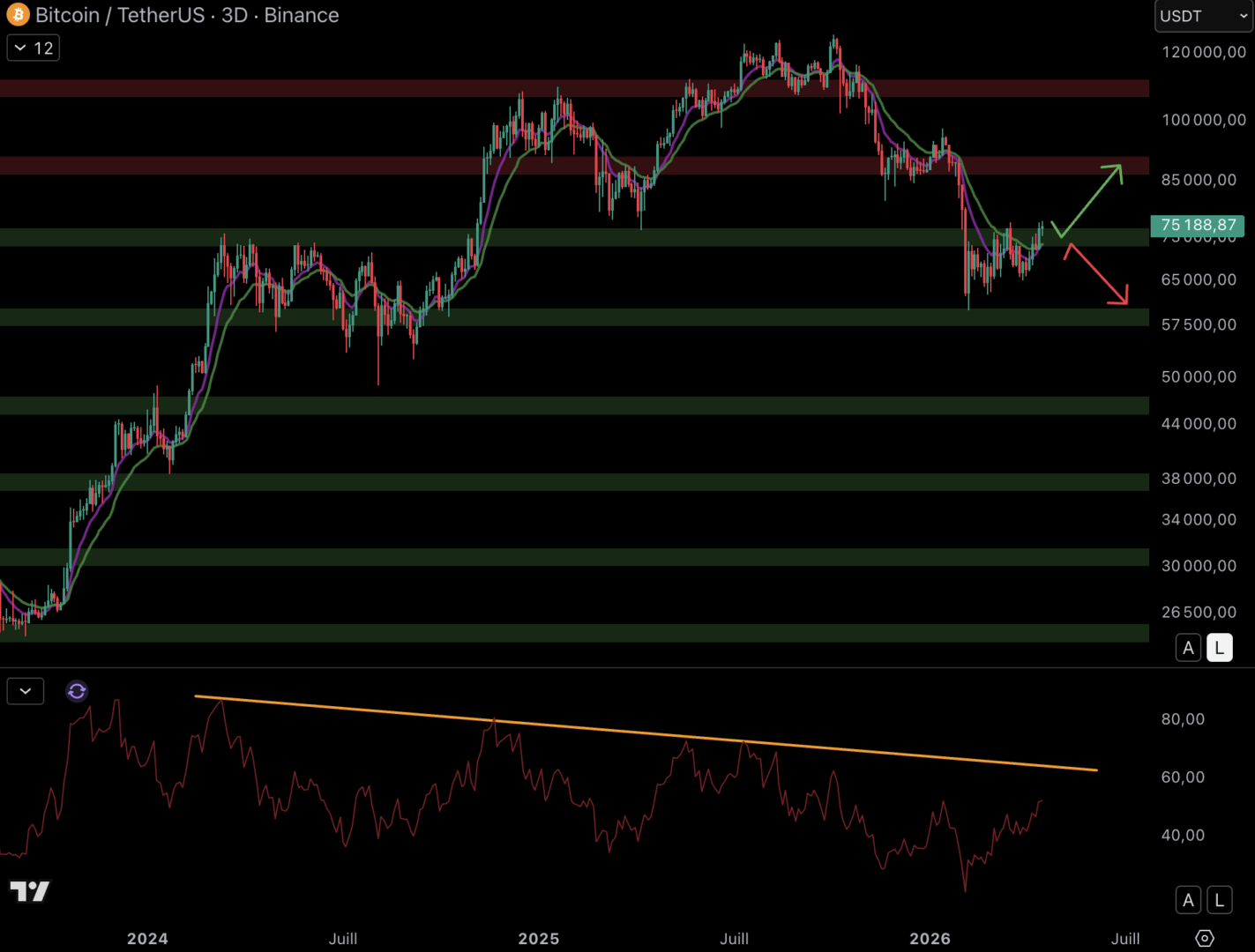Click the purple refresh icon in indicator pane
Screen dimensions: 1255x952
pyautogui.click(x=77, y=691)
